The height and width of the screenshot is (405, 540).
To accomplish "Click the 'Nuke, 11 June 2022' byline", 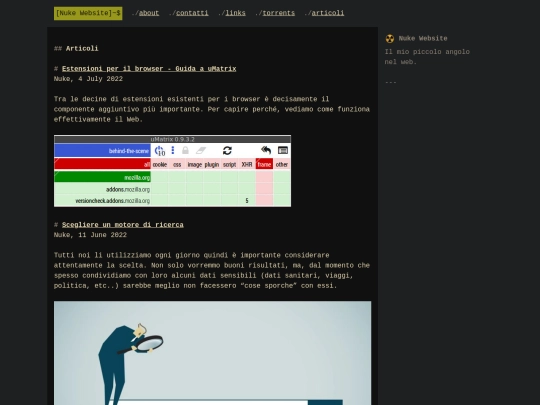I will 90,235.
